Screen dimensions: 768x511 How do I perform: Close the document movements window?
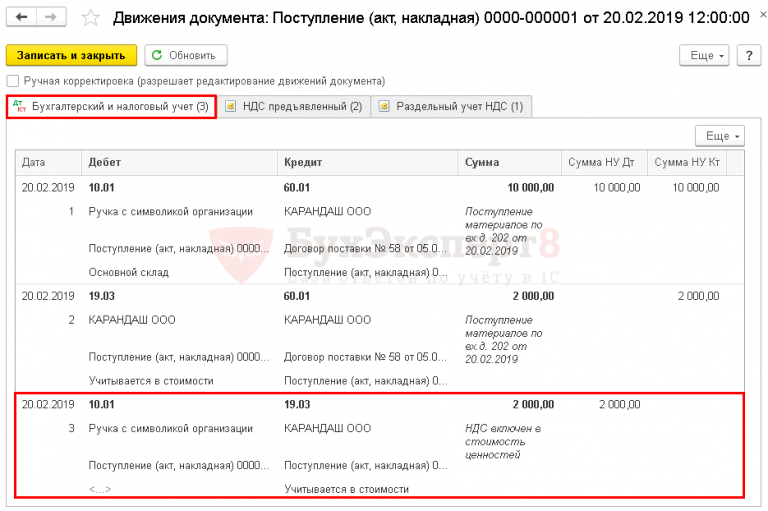click(763, 15)
